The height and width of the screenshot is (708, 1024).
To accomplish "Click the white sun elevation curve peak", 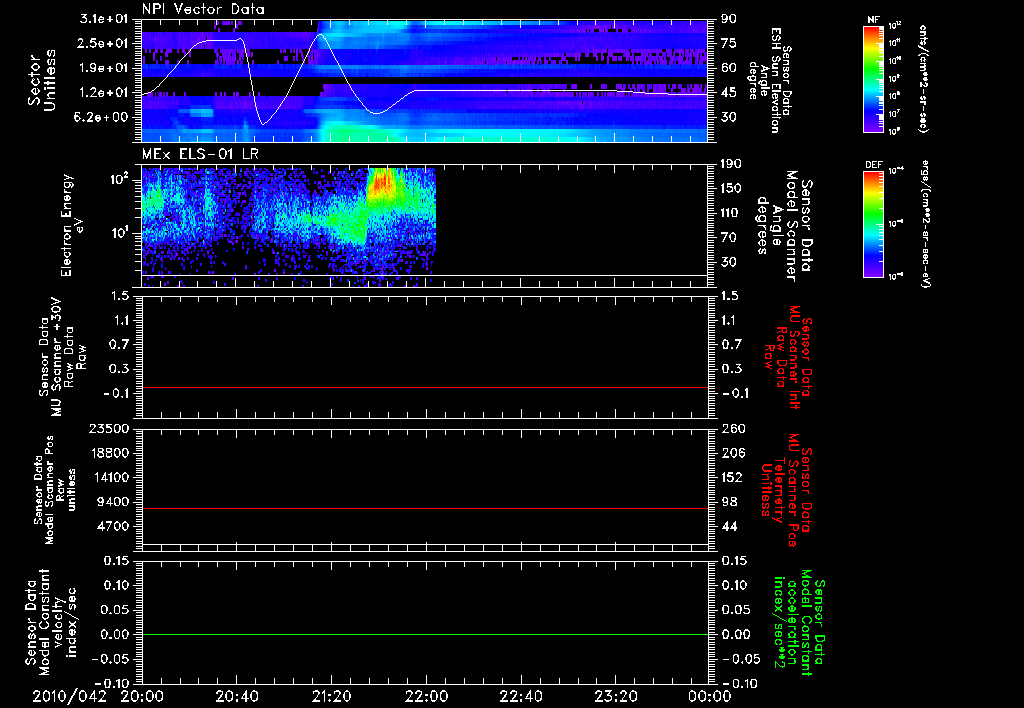I will (319, 34).
